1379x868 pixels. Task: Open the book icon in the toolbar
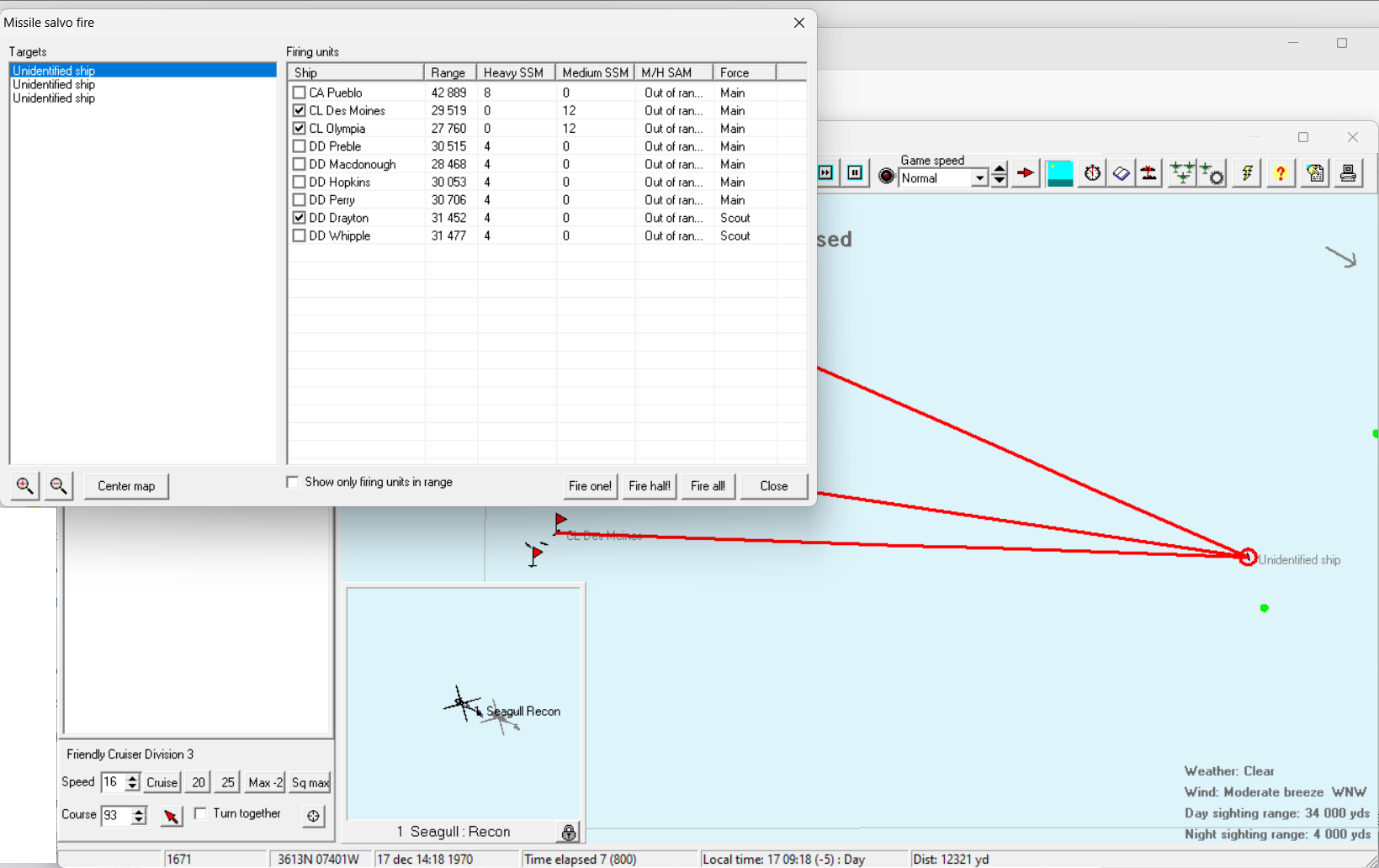click(1121, 173)
